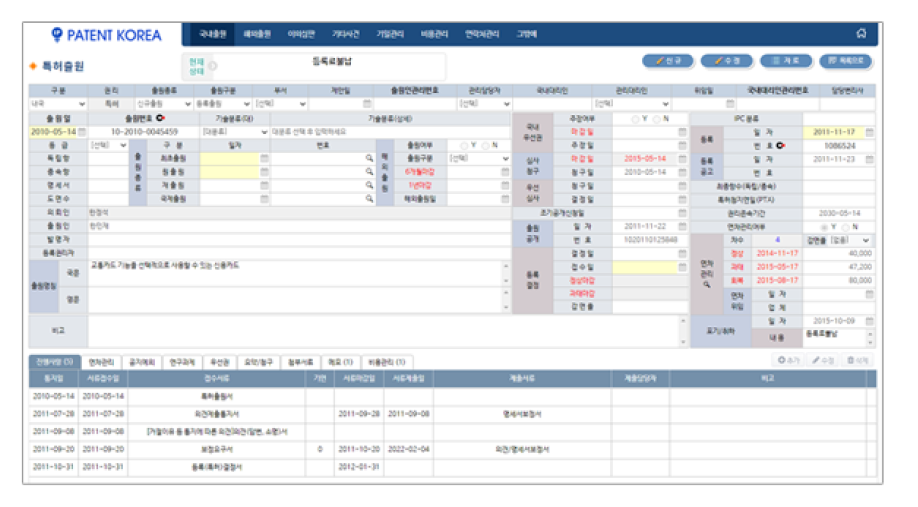The height and width of the screenshot is (507, 918).
Task: Open calendar next to examination deadline 2015-05-14
Action: [x=682, y=159]
